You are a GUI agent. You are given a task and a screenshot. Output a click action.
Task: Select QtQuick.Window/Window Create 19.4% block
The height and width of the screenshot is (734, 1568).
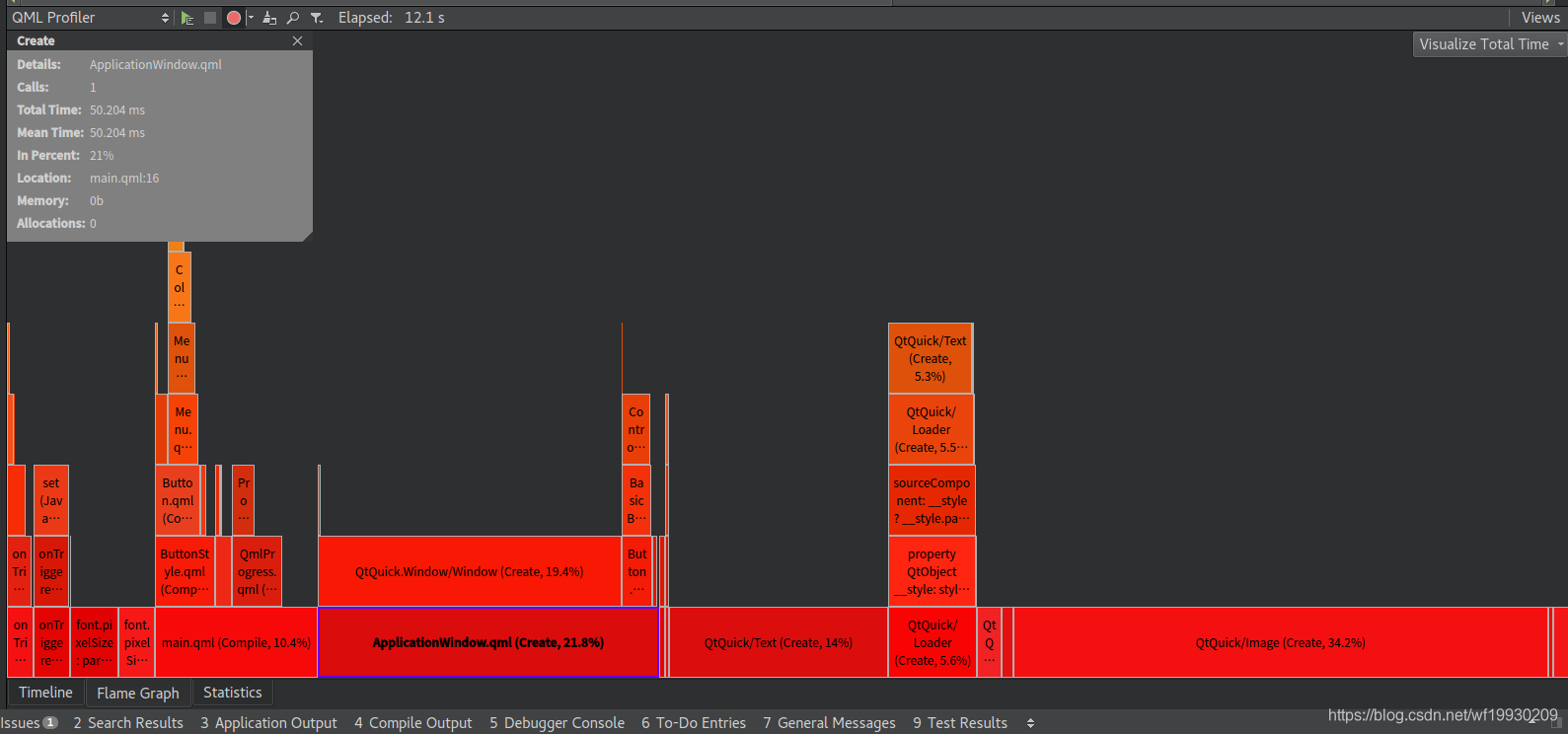[x=470, y=571]
